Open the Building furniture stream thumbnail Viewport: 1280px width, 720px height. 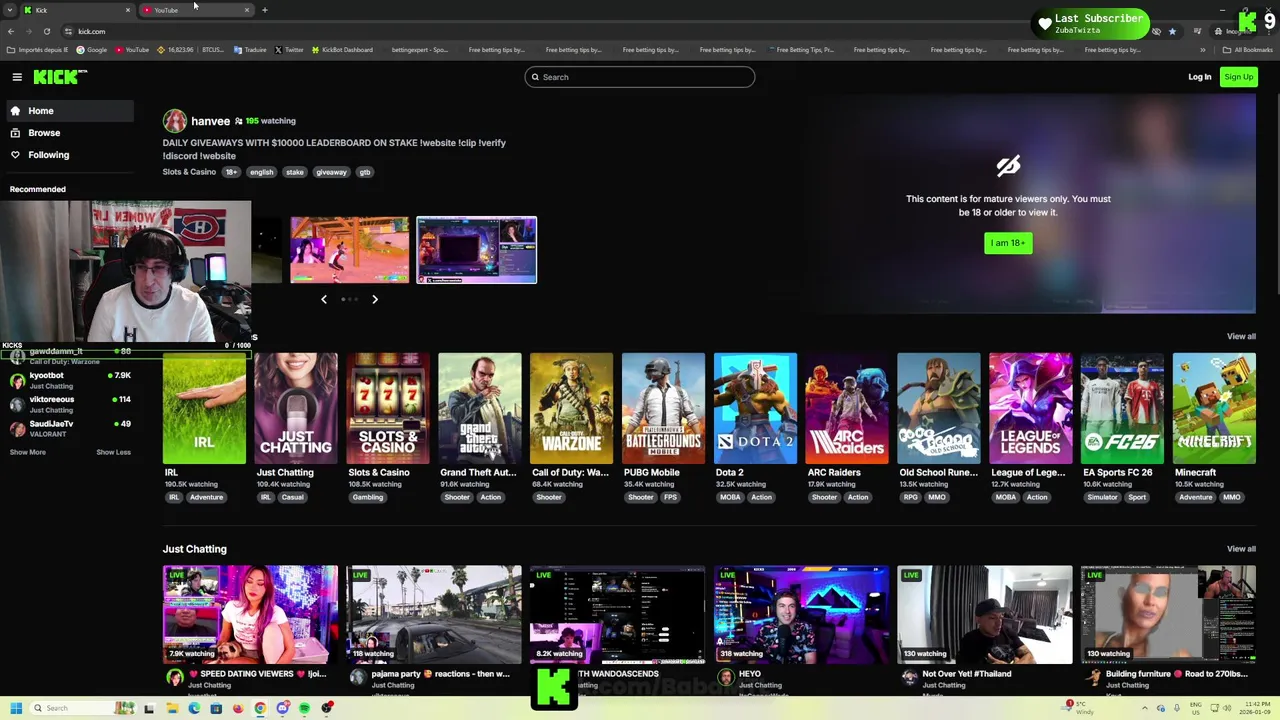point(1168,614)
